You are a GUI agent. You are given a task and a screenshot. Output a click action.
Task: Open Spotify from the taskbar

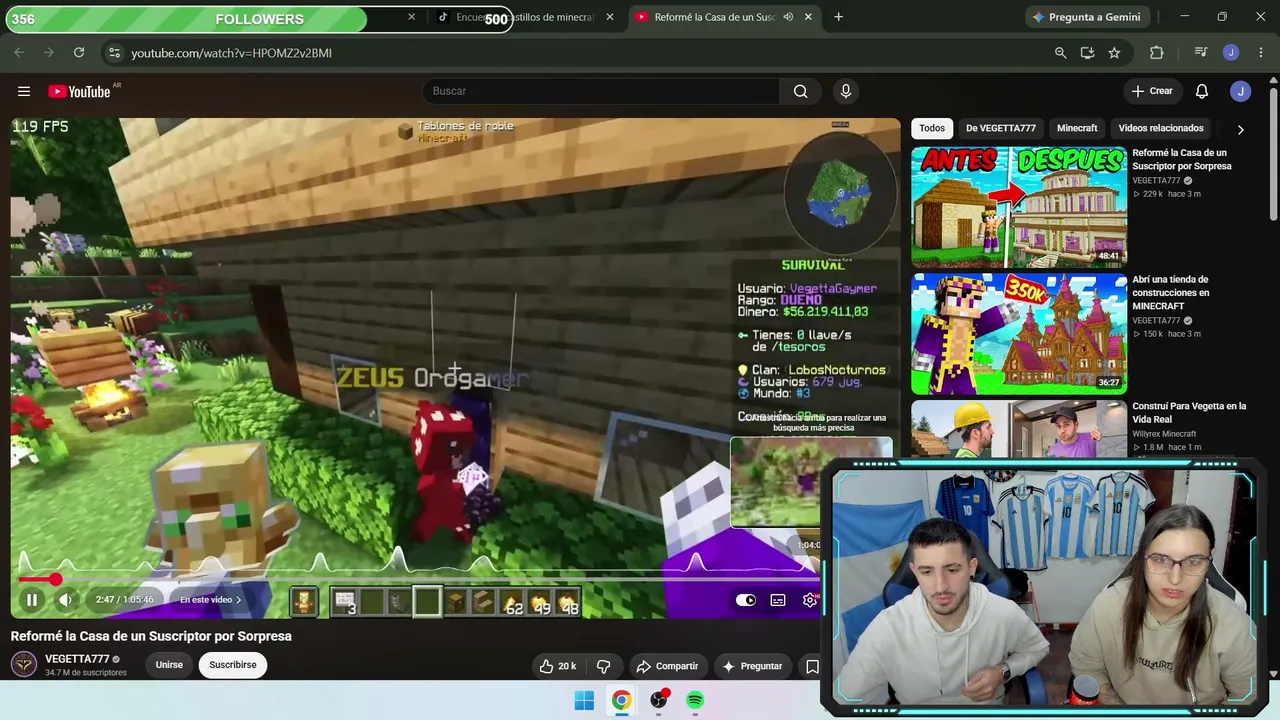pos(695,700)
